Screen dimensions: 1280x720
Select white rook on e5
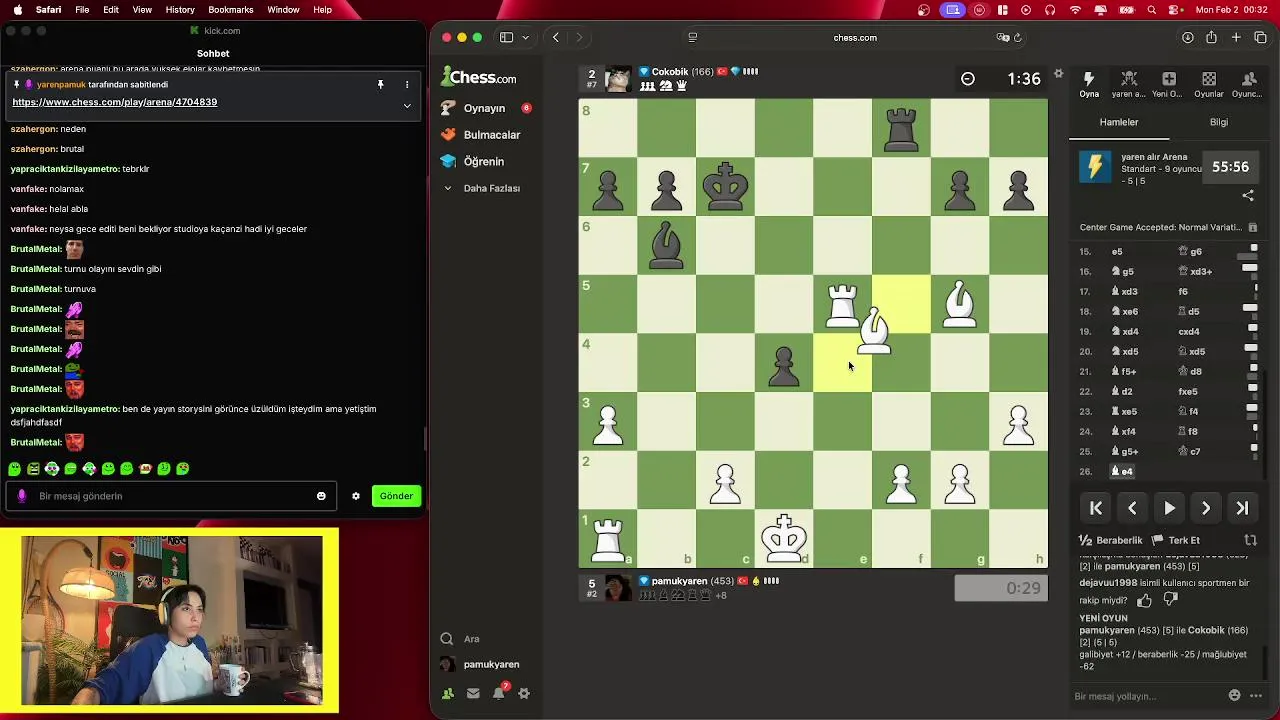pos(842,305)
